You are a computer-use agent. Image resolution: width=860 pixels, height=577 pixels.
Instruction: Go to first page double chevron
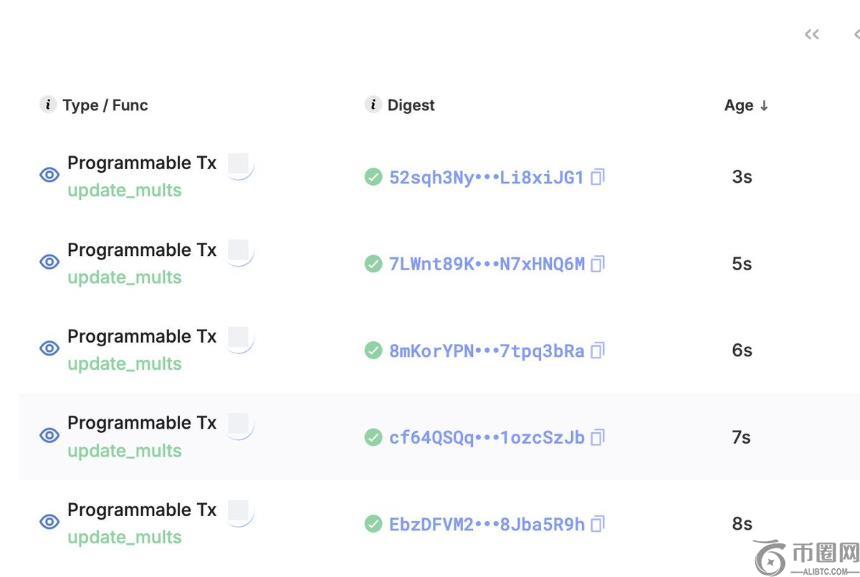812,35
